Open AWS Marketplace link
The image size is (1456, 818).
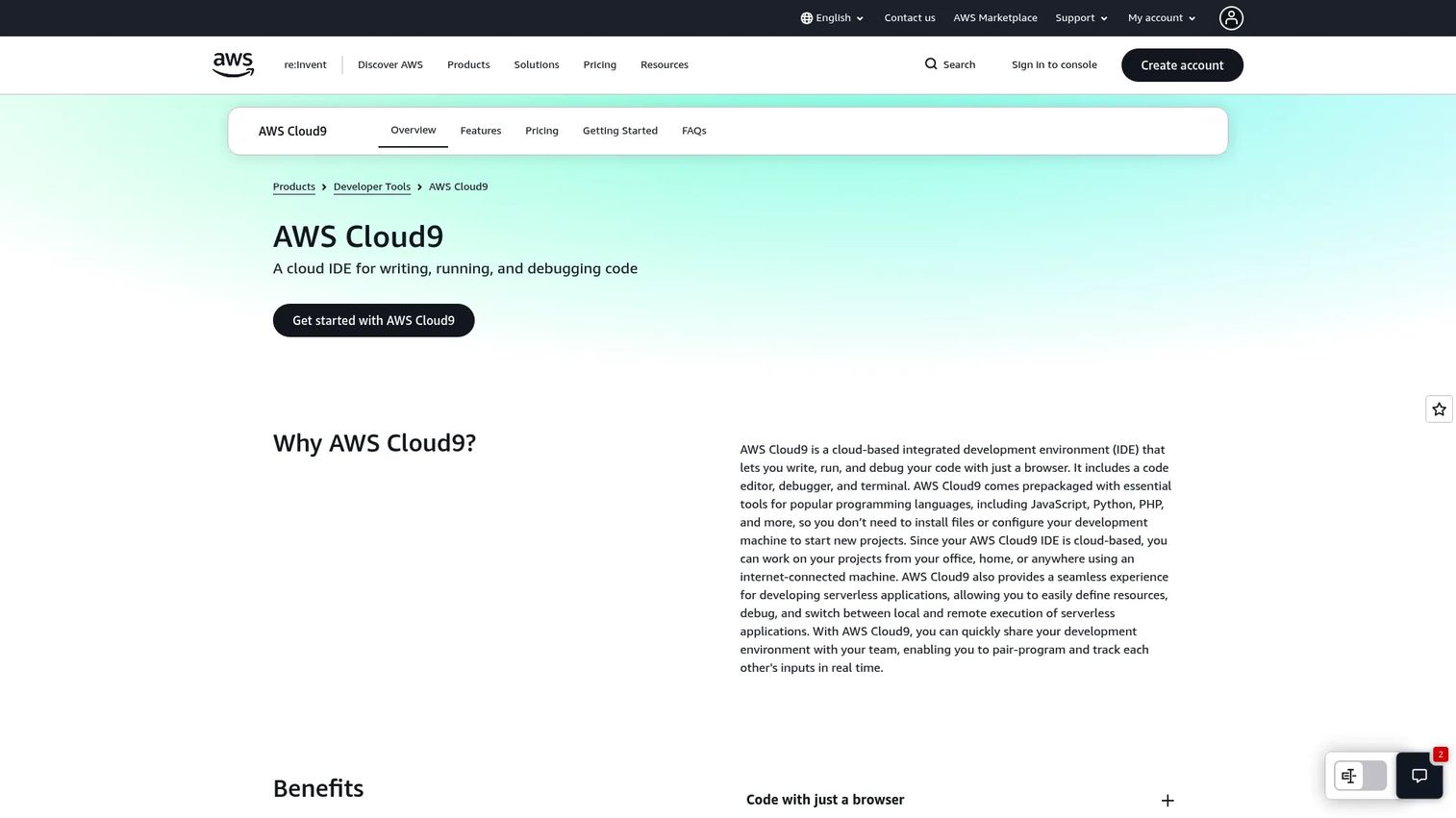click(x=995, y=18)
